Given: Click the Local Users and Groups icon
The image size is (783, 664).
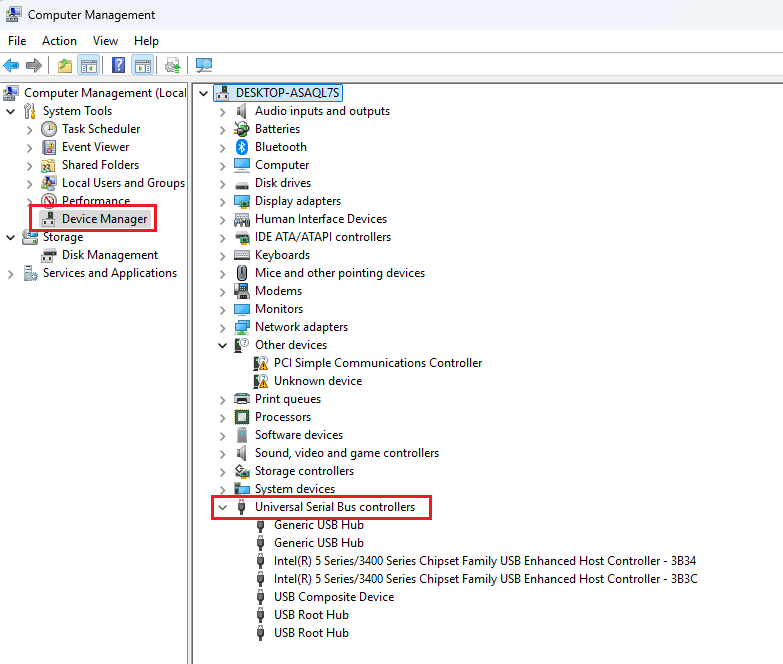Looking at the screenshot, I should click(48, 183).
